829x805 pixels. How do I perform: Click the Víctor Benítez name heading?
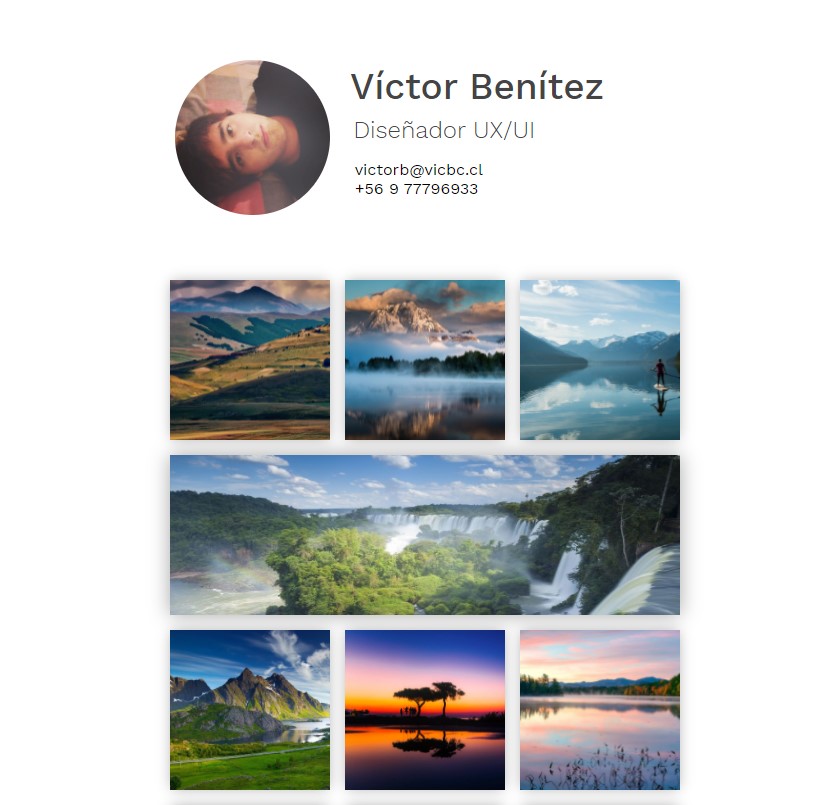tap(477, 86)
